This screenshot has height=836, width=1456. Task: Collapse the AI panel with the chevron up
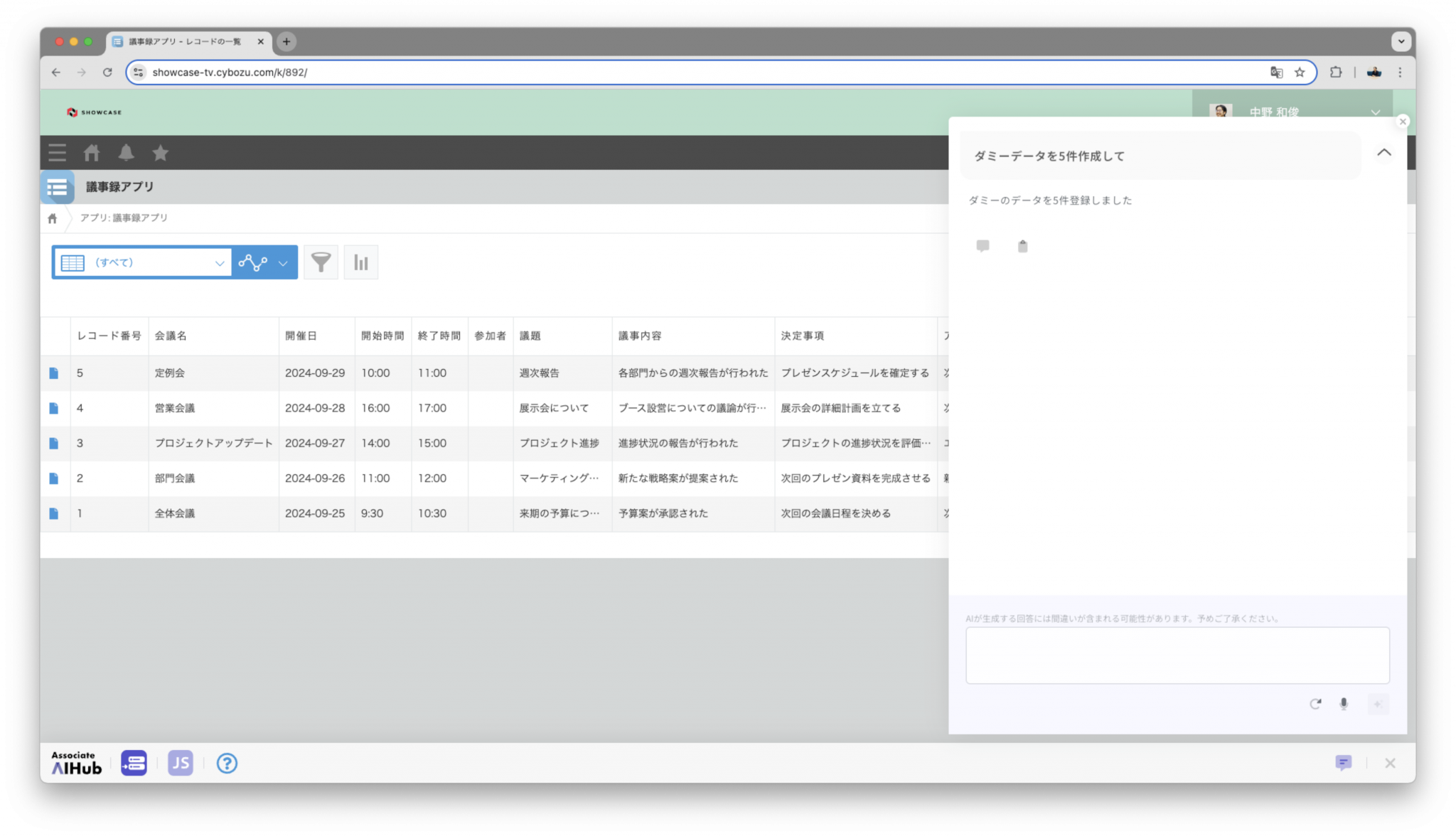[x=1383, y=152]
